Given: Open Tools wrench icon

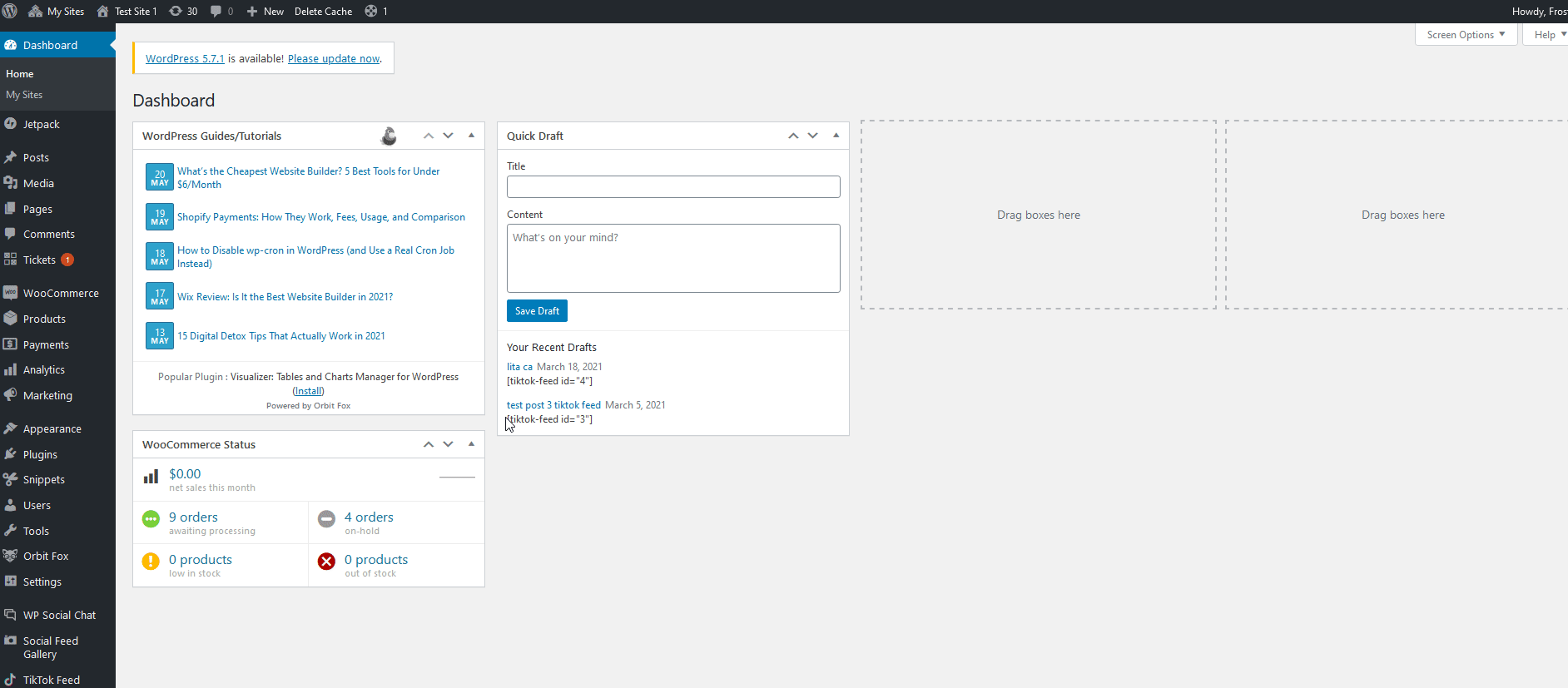Looking at the screenshot, I should coord(10,531).
